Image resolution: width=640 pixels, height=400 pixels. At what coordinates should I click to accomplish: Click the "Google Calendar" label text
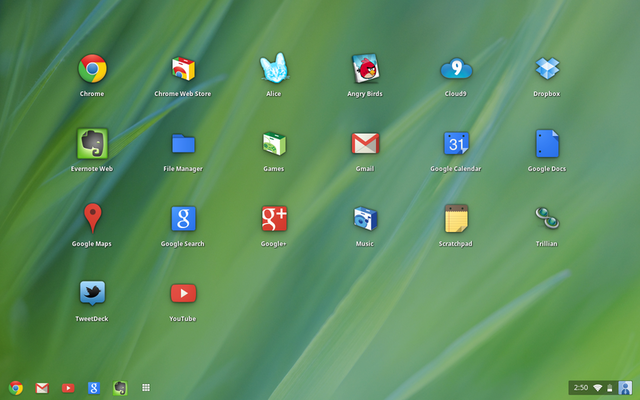[x=456, y=169]
